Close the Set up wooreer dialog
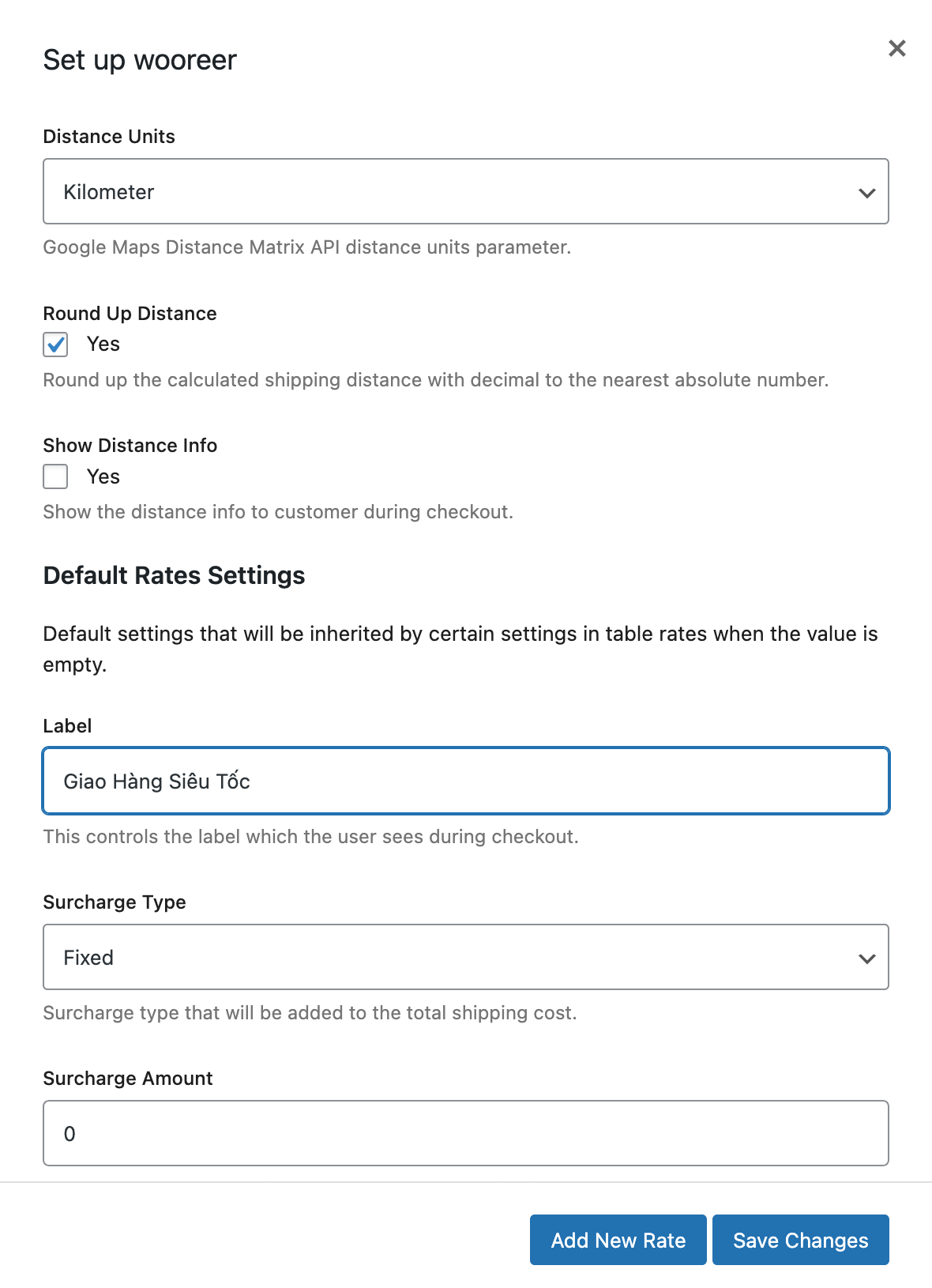Screen dimensions: 932x1288 point(896,48)
